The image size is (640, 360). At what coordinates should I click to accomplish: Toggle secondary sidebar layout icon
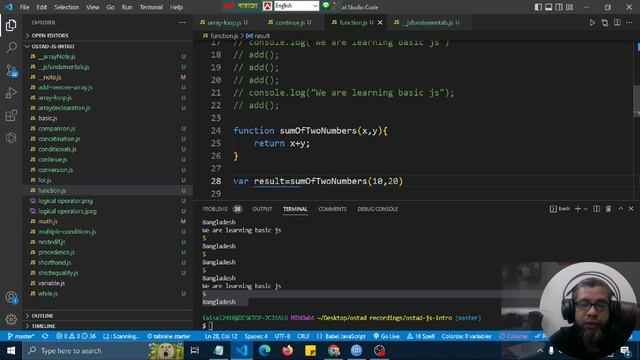click(559, 7)
